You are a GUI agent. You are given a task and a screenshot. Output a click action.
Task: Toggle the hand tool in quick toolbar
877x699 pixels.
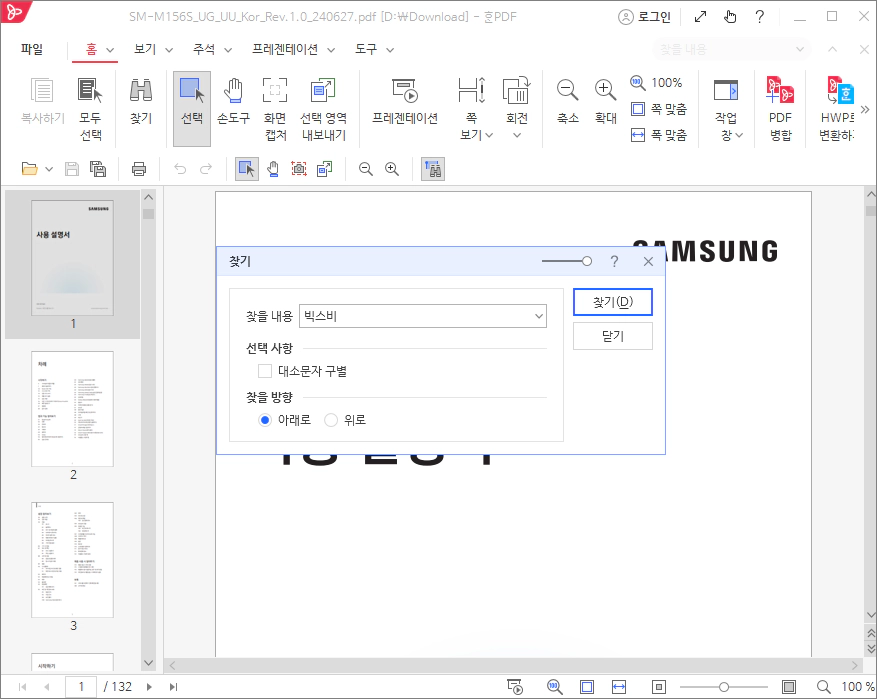pyautogui.click(x=273, y=169)
